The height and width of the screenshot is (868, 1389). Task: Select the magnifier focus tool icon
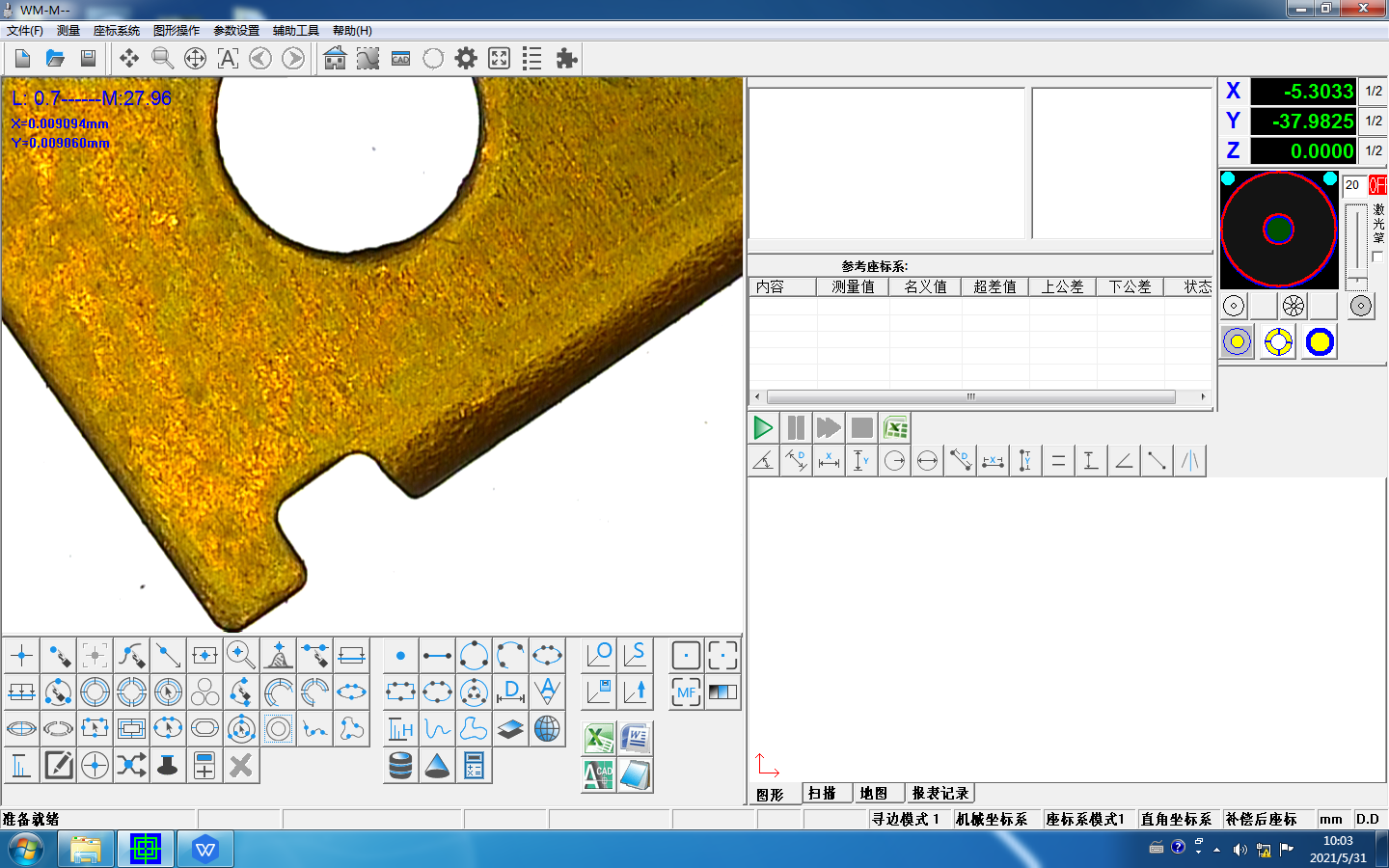241,656
